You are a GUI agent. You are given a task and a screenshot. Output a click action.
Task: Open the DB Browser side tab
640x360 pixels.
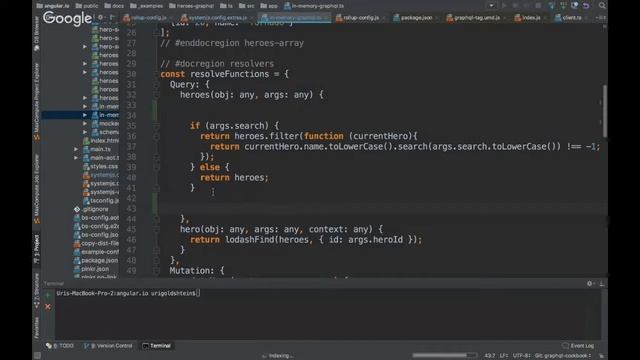coord(37,34)
